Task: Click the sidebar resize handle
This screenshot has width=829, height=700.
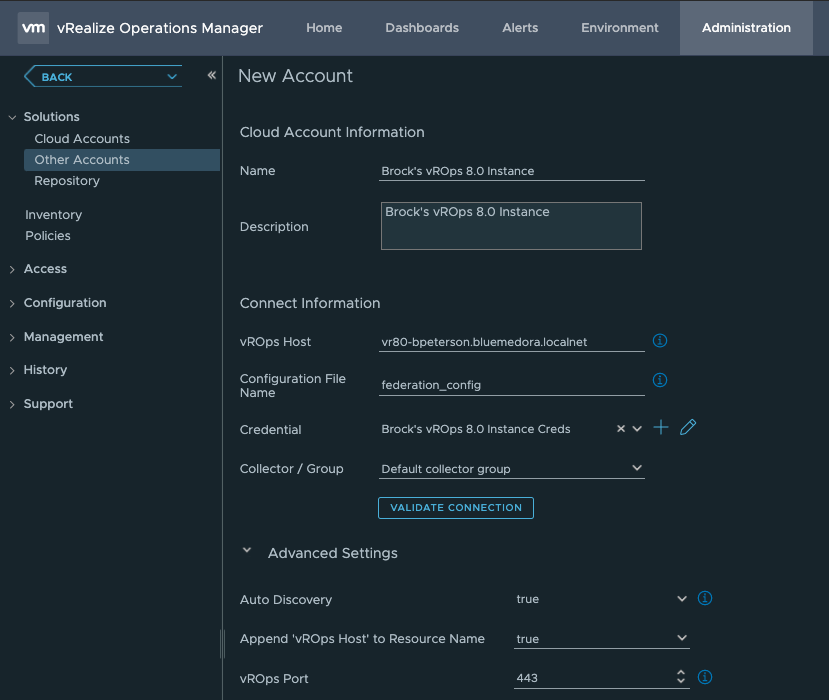Action: point(222,644)
